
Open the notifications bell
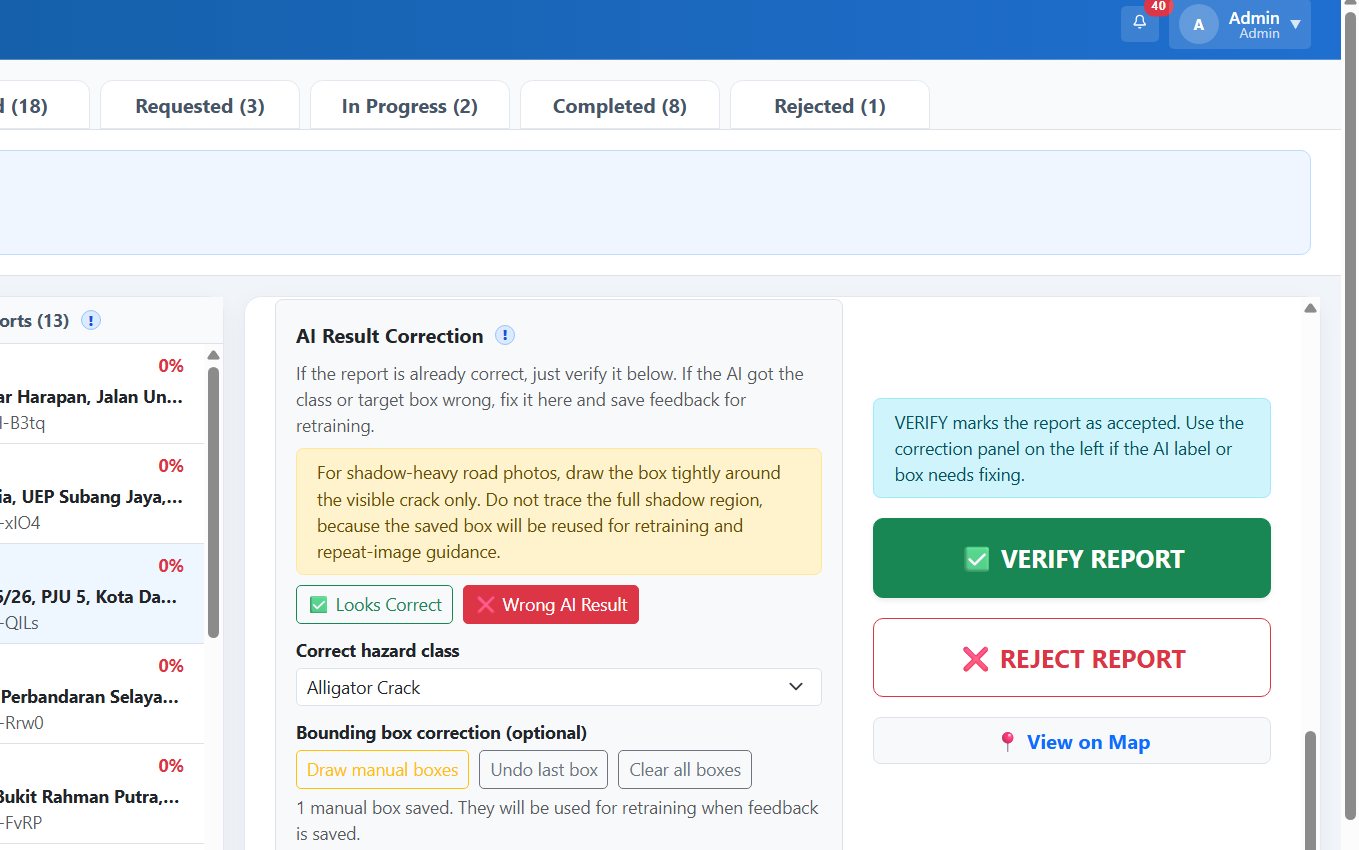tap(1140, 23)
